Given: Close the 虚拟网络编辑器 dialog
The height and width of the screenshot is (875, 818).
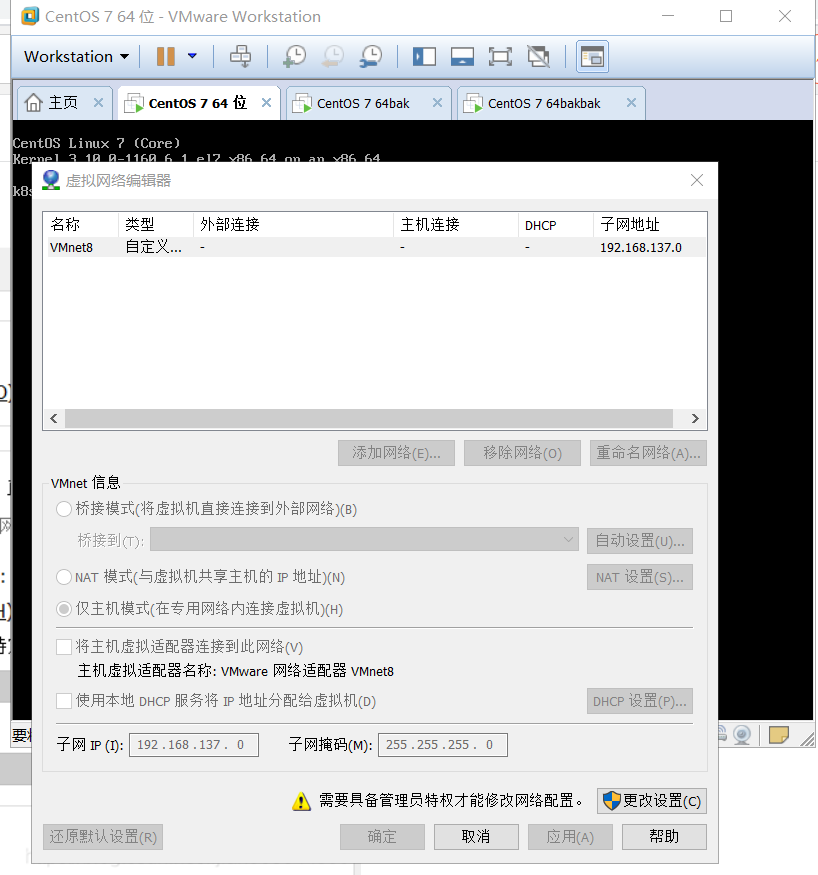Looking at the screenshot, I should click(696, 180).
